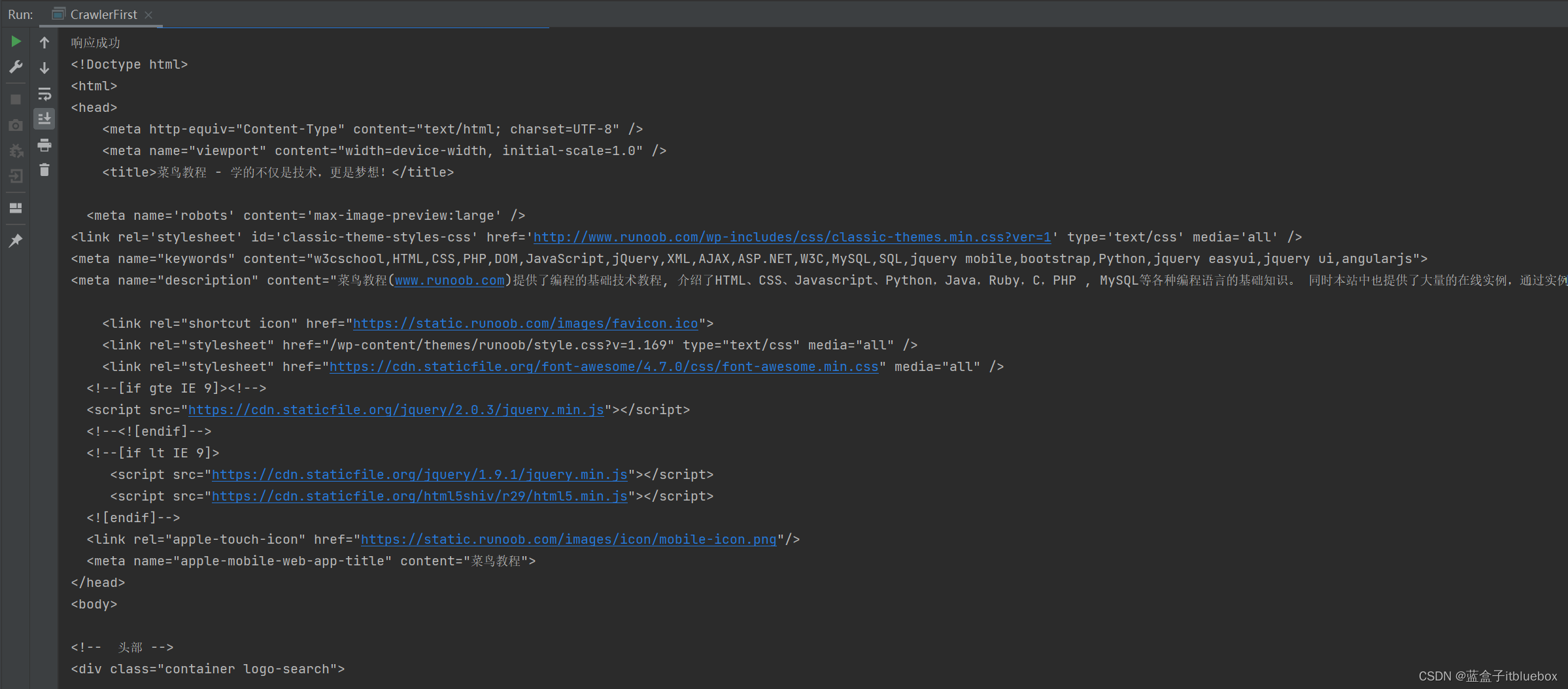The height and width of the screenshot is (689, 1568).
Task: Click the meta name="viewport" line
Action: tap(384, 150)
